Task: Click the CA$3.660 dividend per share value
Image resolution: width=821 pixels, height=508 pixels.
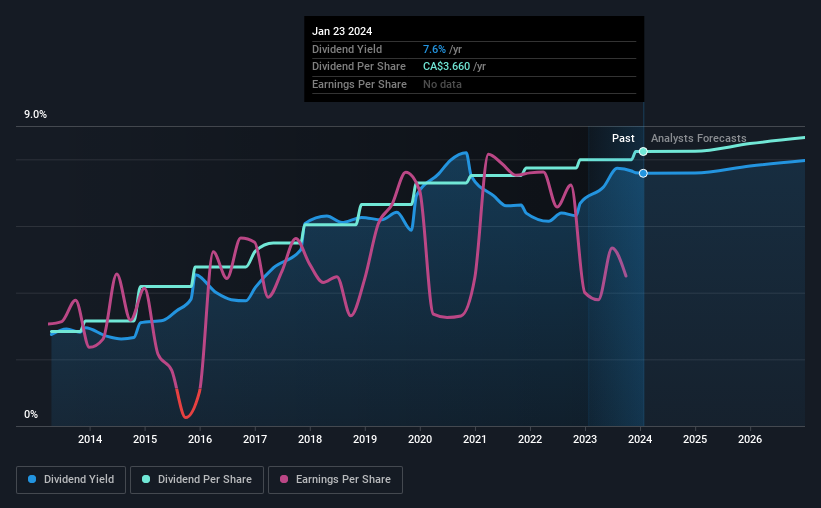Action: (x=447, y=67)
